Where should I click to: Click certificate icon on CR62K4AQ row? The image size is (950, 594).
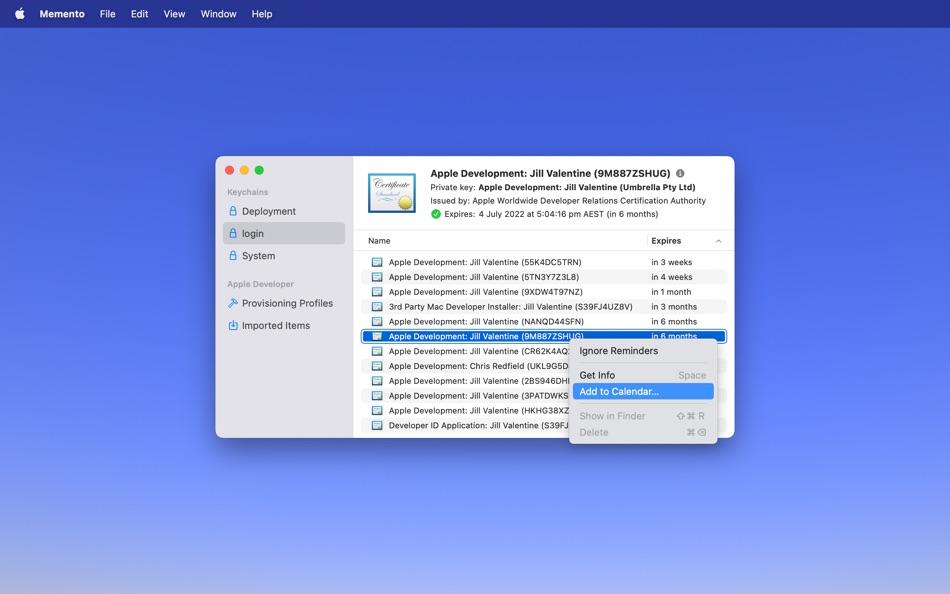tap(377, 352)
